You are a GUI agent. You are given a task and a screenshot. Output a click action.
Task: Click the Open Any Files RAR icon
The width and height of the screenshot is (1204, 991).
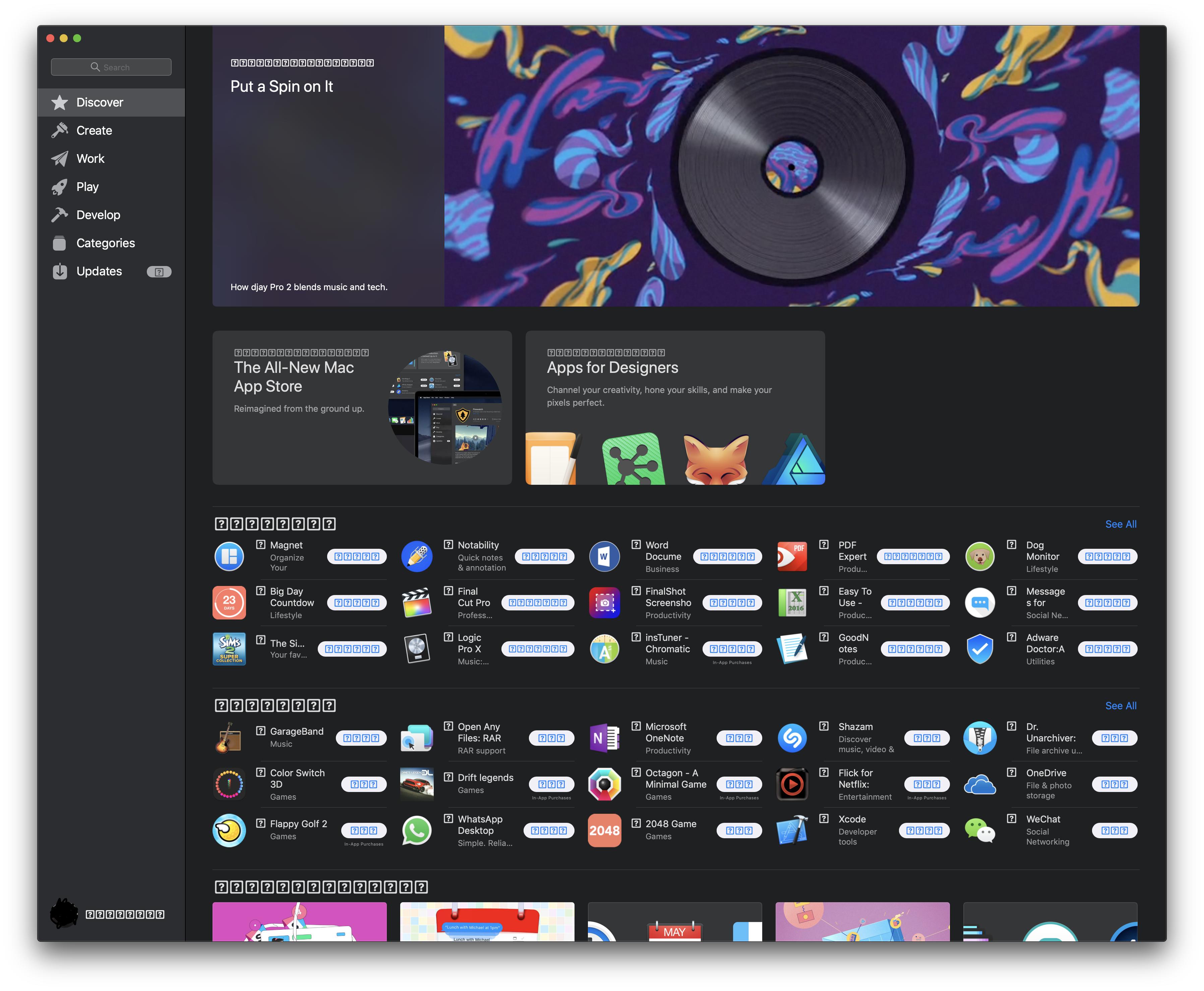pos(417,738)
